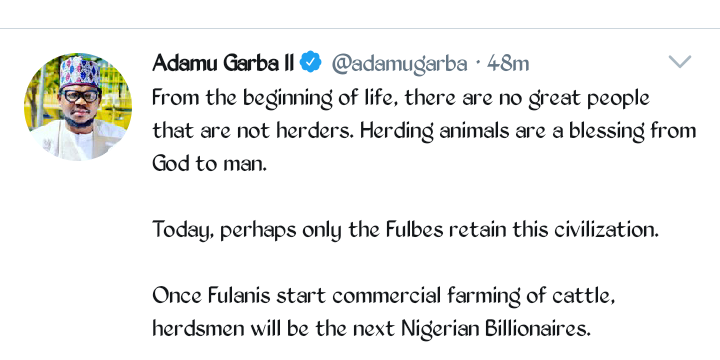Click the empty area below the avatar
This screenshot has width=720, height=360.
click(78, 257)
